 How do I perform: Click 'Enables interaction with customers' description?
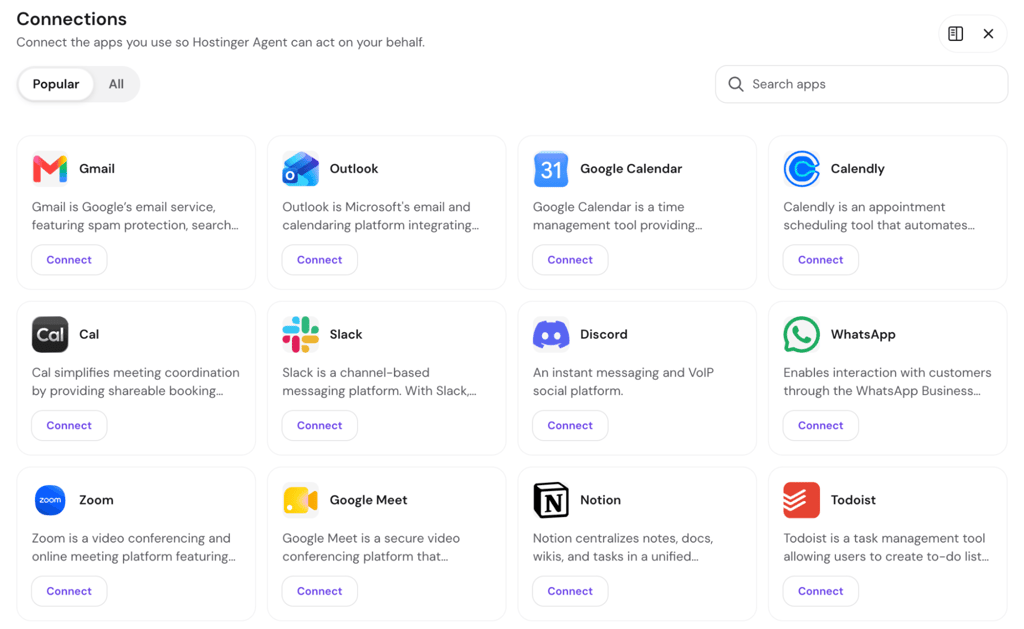[x=887, y=381]
